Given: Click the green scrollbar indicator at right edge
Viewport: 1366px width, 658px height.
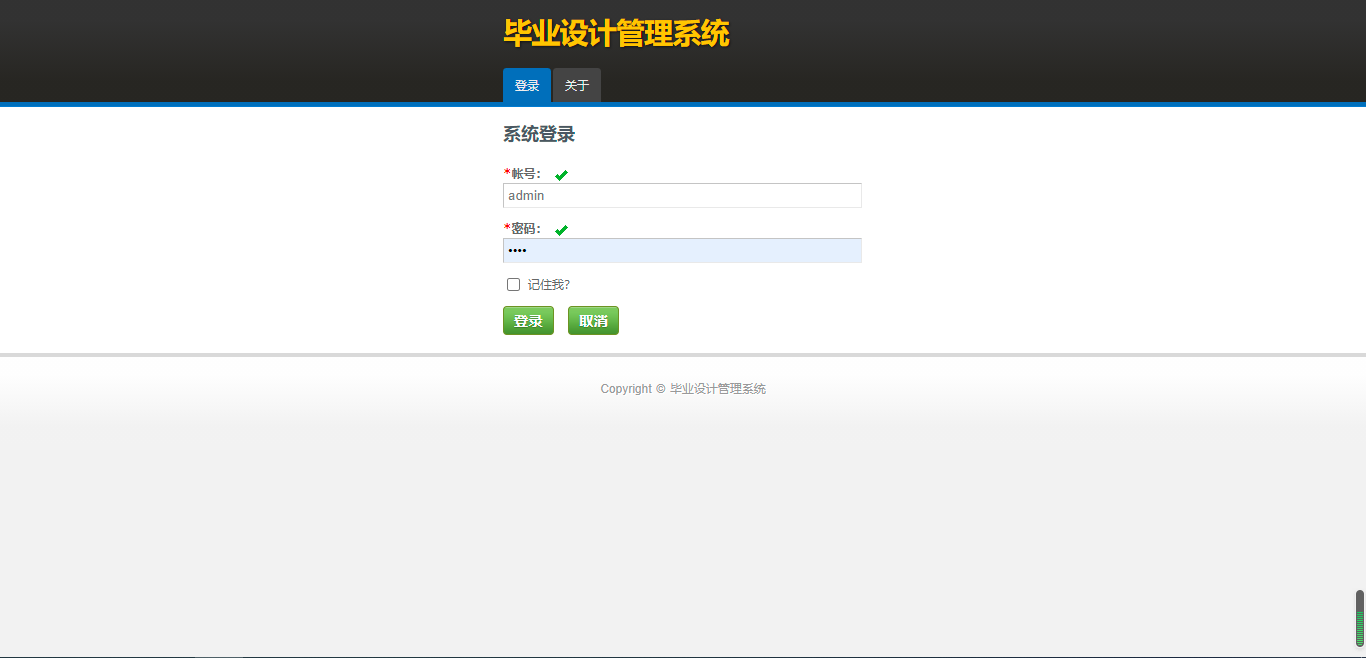Looking at the screenshot, I should click(x=1360, y=618).
